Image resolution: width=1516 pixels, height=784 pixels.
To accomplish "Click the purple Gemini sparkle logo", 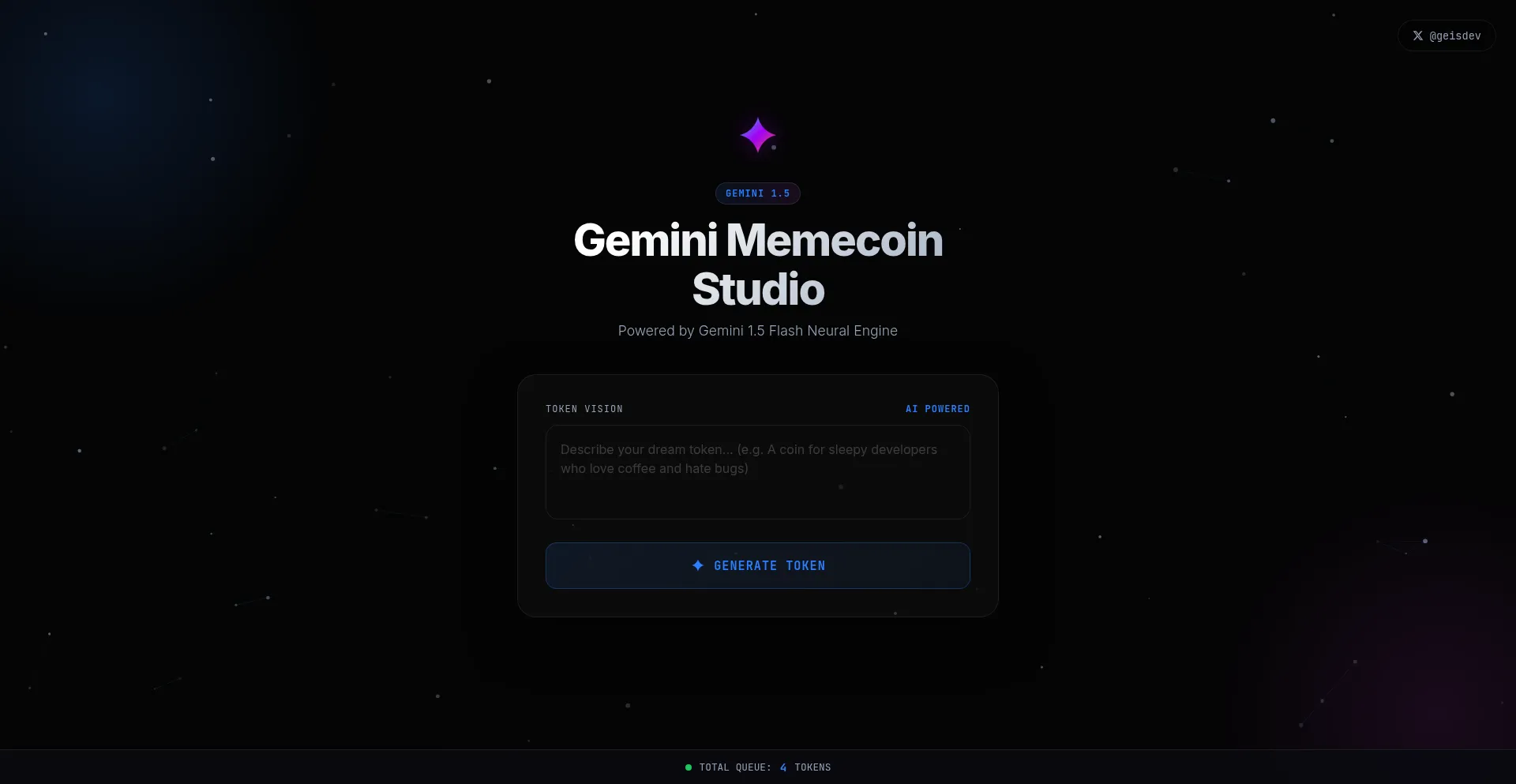I will pyautogui.click(x=757, y=134).
